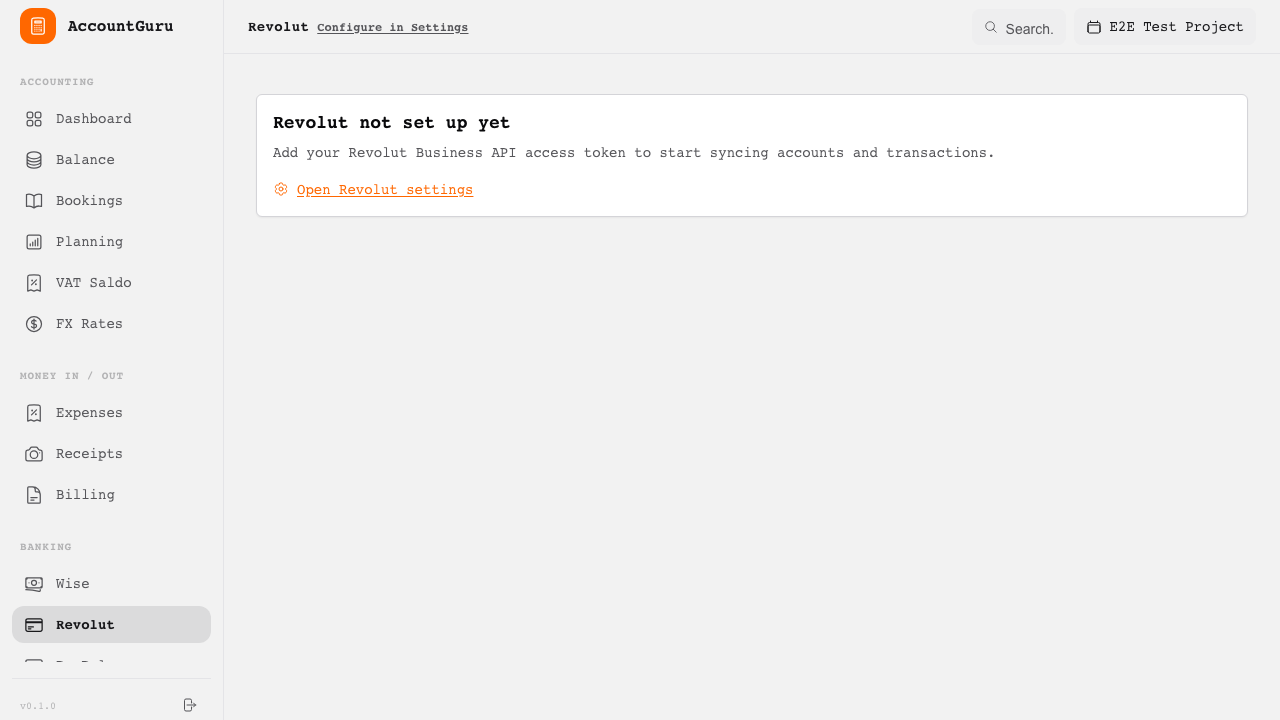Follow the Configure in Settings link
This screenshot has width=1280, height=720.
point(392,28)
